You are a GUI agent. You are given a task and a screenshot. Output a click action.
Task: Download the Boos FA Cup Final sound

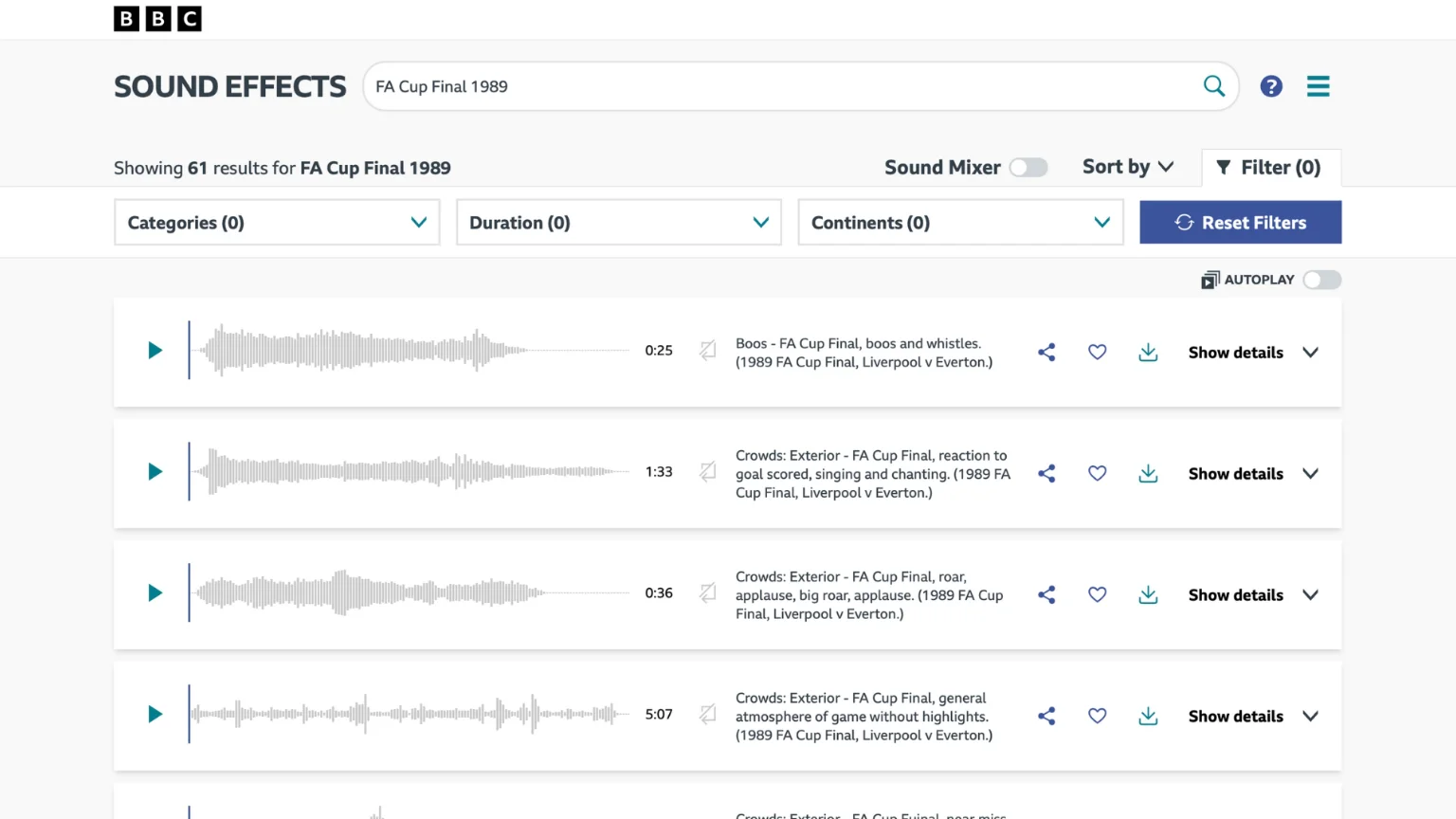[x=1148, y=353]
